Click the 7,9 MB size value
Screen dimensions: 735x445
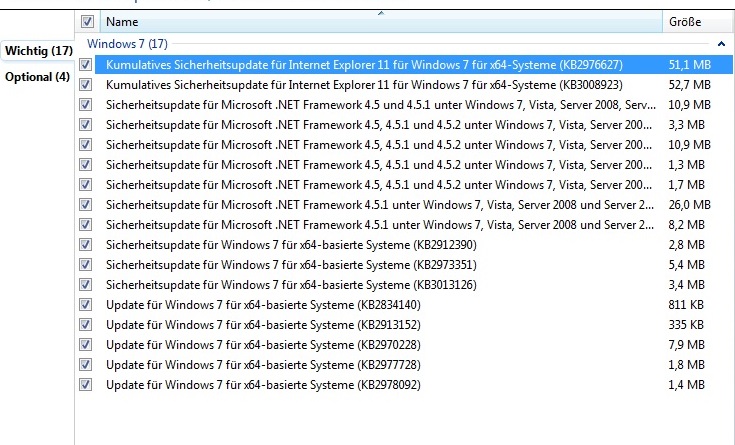coord(686,345)
